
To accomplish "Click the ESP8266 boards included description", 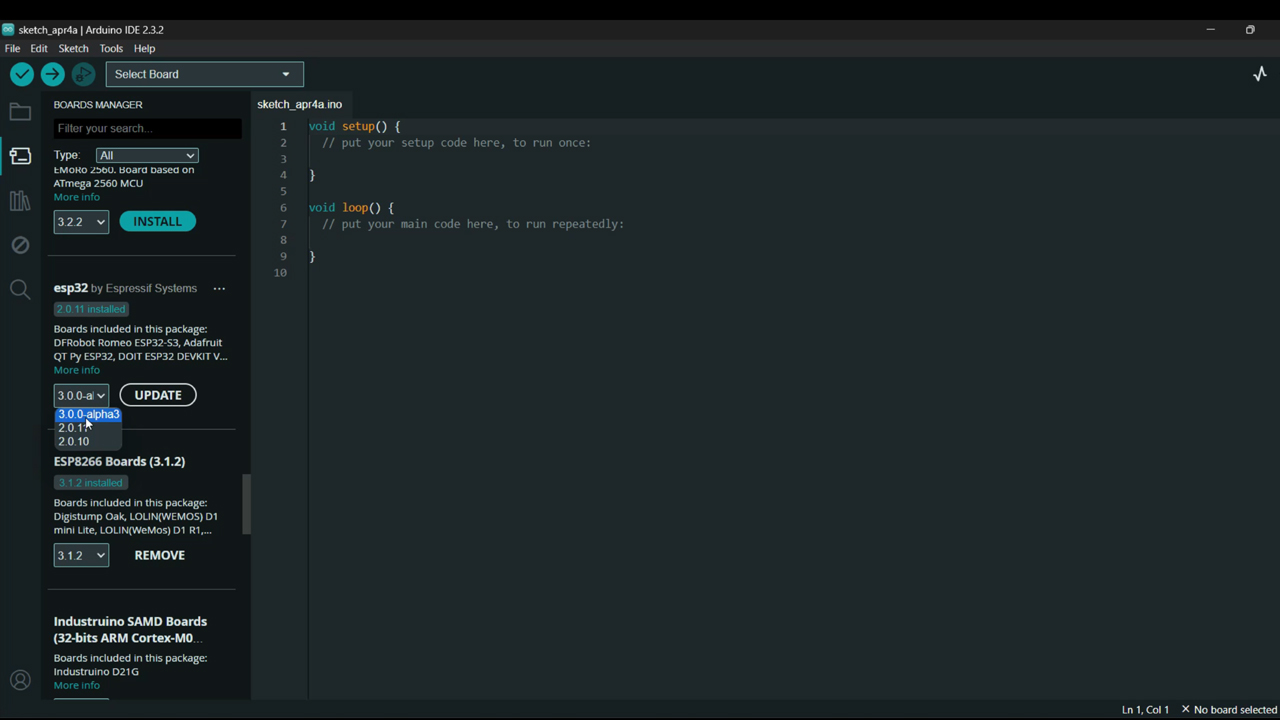I will coord(136,516).
